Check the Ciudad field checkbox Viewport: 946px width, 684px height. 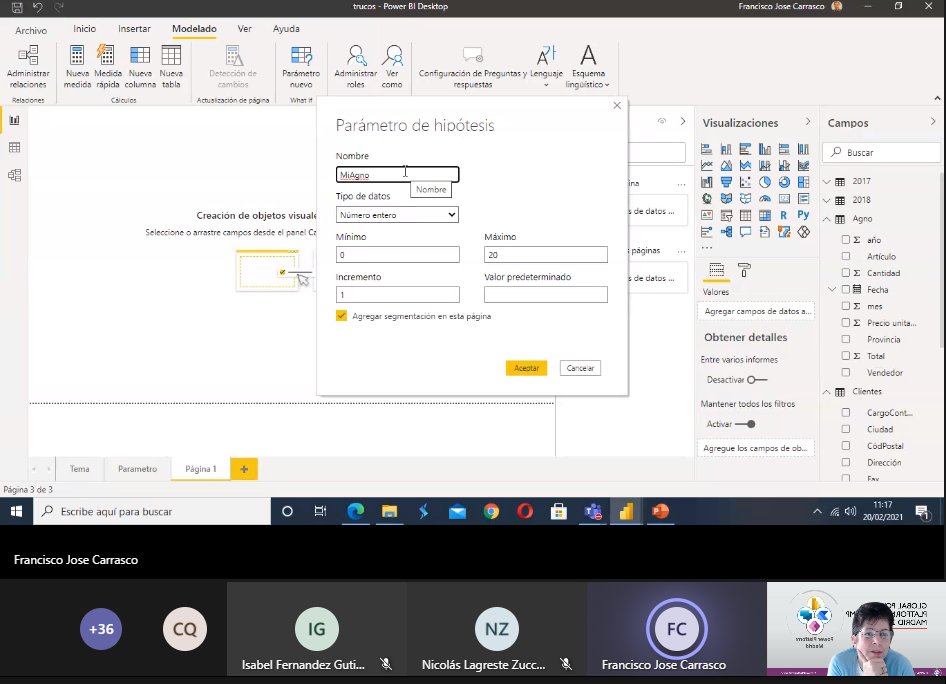[x=846, y=429]
